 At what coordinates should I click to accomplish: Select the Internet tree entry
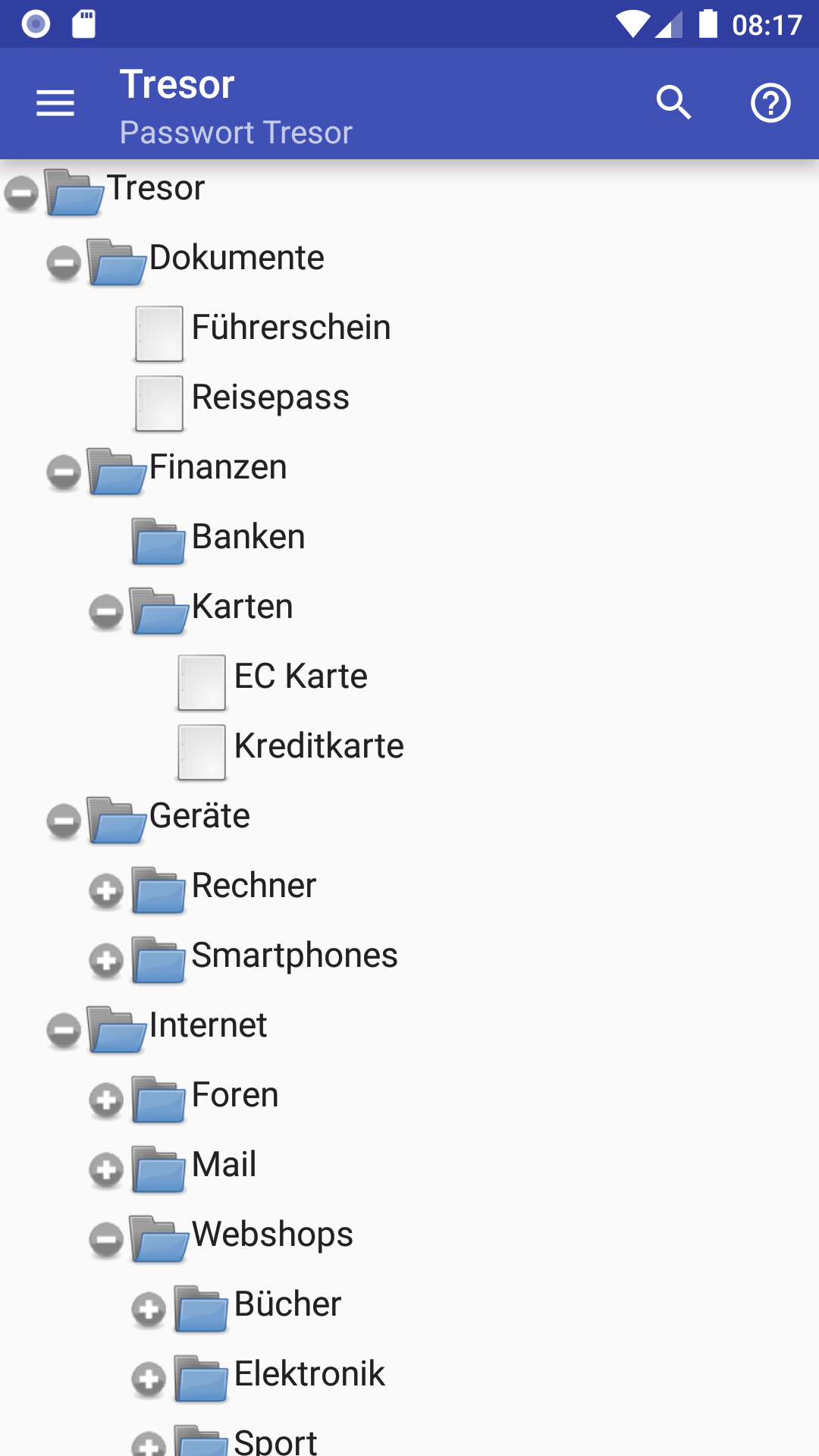(208, 1025)
